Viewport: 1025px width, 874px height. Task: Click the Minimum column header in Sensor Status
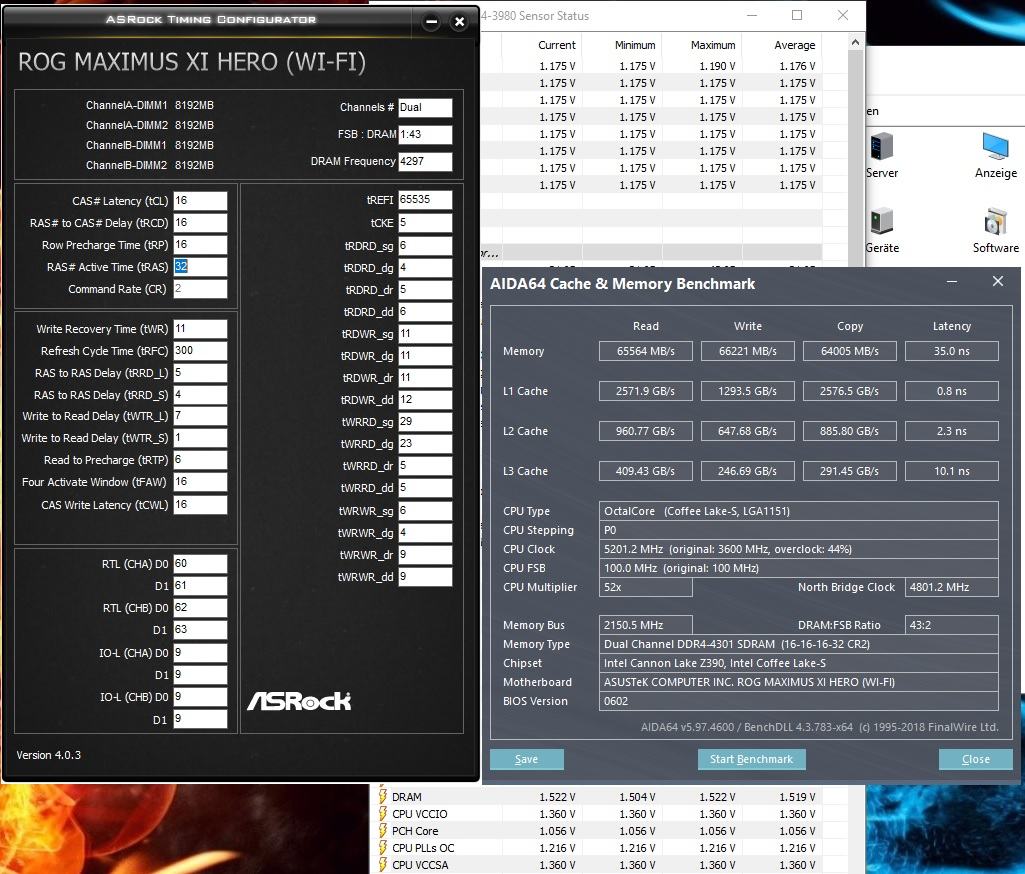coord(635,45)
